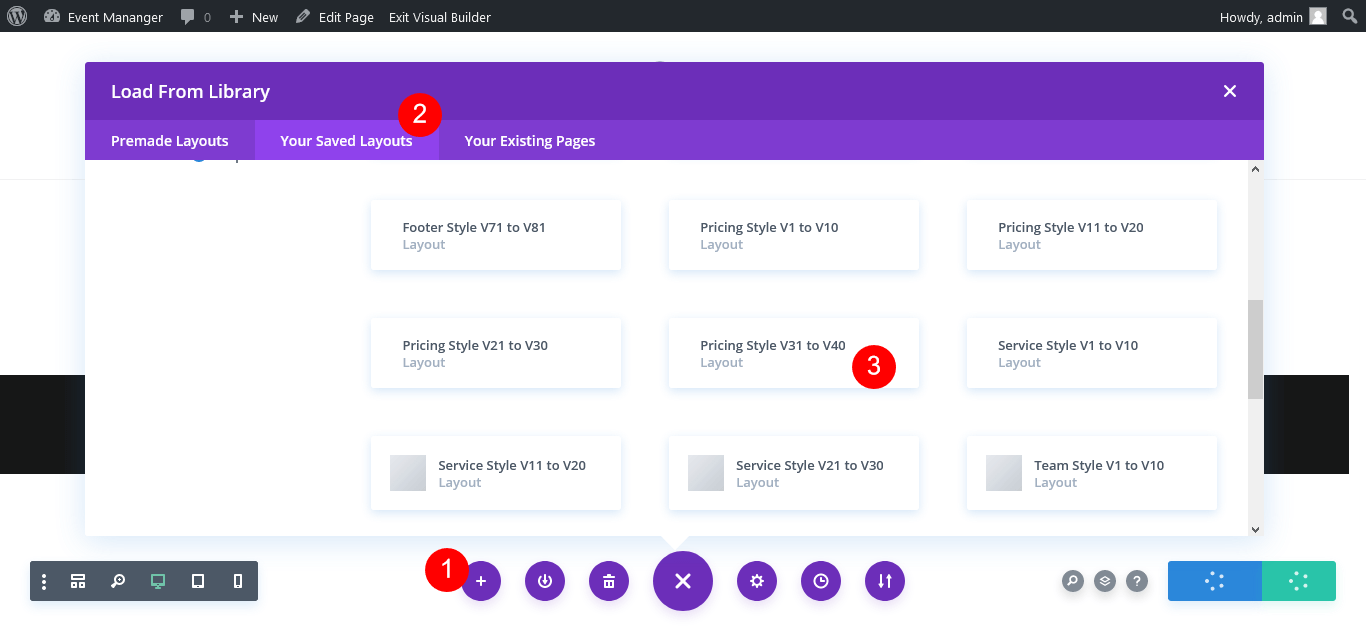Open Service Style V11 to V20 thumbnail
Viewport: 1366px width, 626px height.
(x=408, y=473)
